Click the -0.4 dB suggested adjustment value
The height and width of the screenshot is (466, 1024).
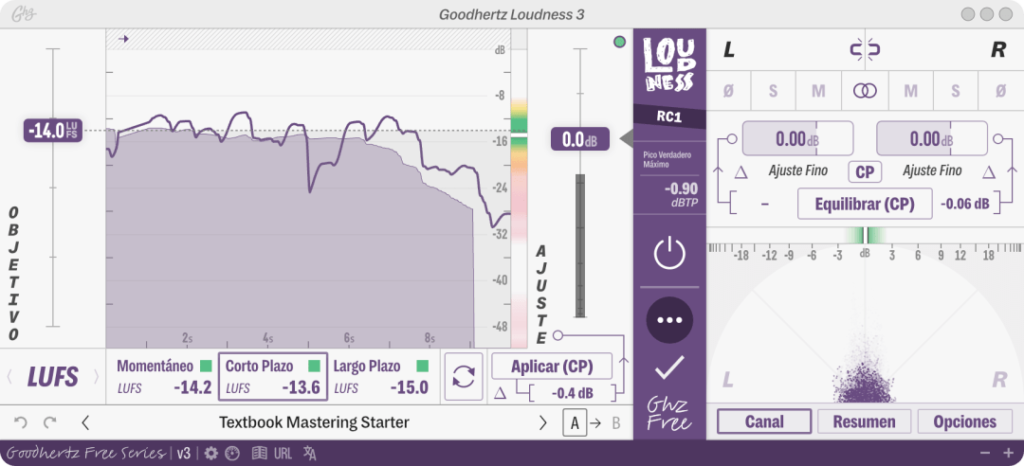(x=572, y=394)
